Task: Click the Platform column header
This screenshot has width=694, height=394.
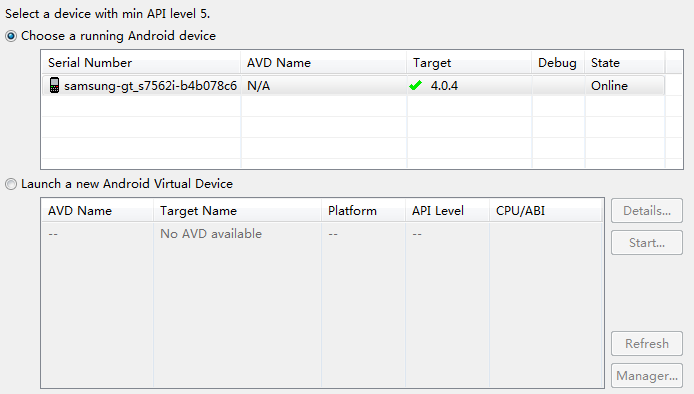Action: (363, 210)
